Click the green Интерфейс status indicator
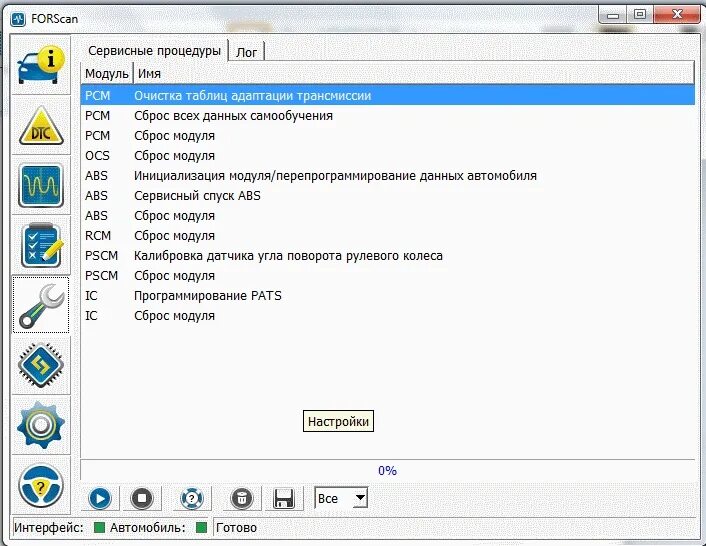 tap(99, 528)
